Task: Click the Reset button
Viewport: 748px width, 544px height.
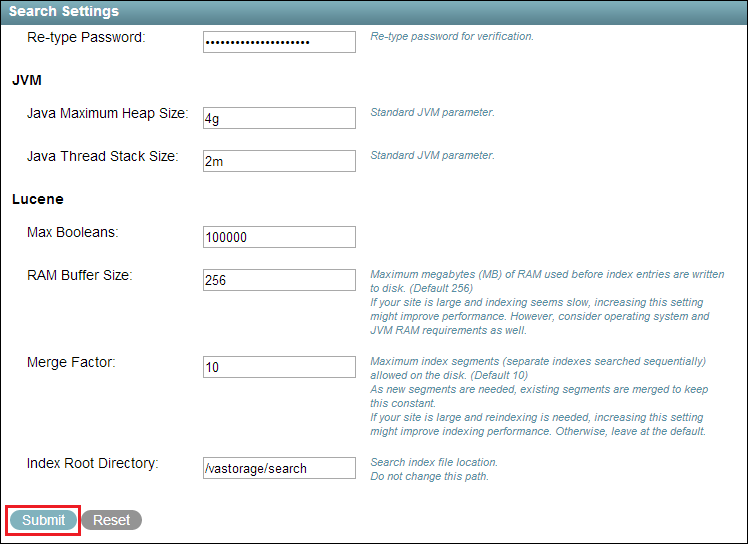Action: click(x=112, y=520)
